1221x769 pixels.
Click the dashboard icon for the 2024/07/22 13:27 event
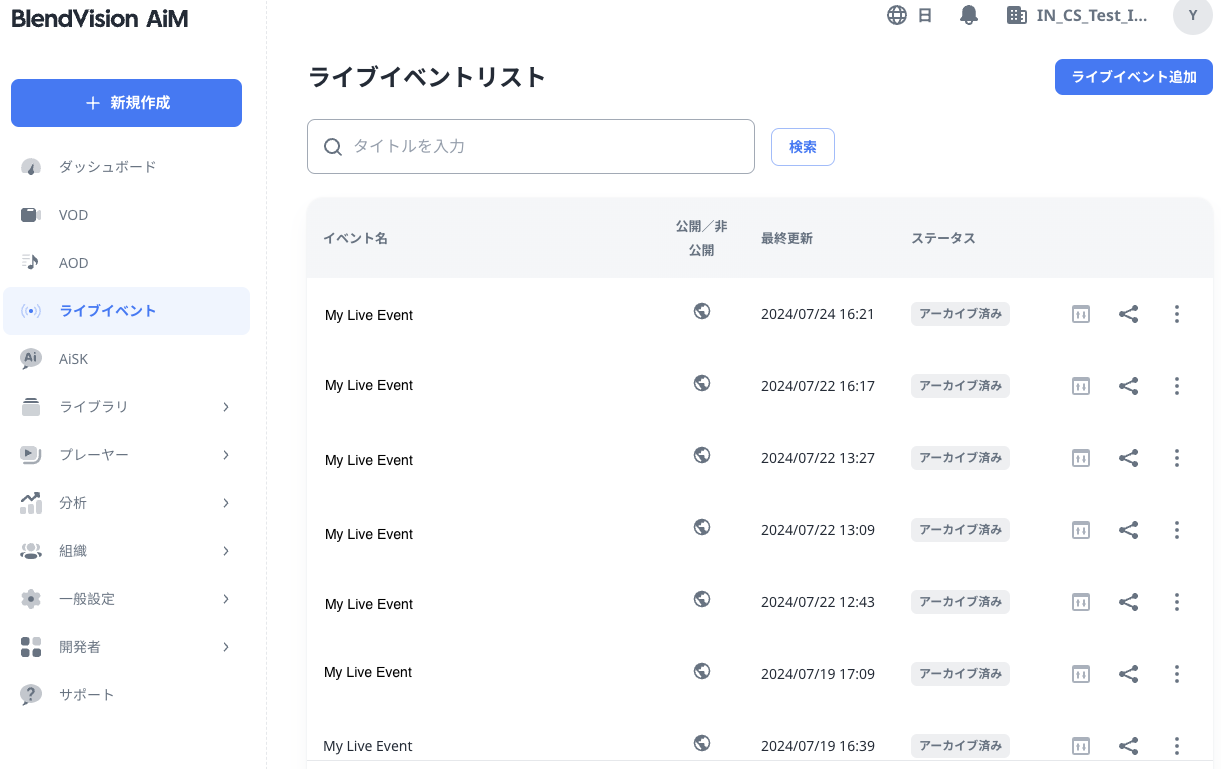1080,458
